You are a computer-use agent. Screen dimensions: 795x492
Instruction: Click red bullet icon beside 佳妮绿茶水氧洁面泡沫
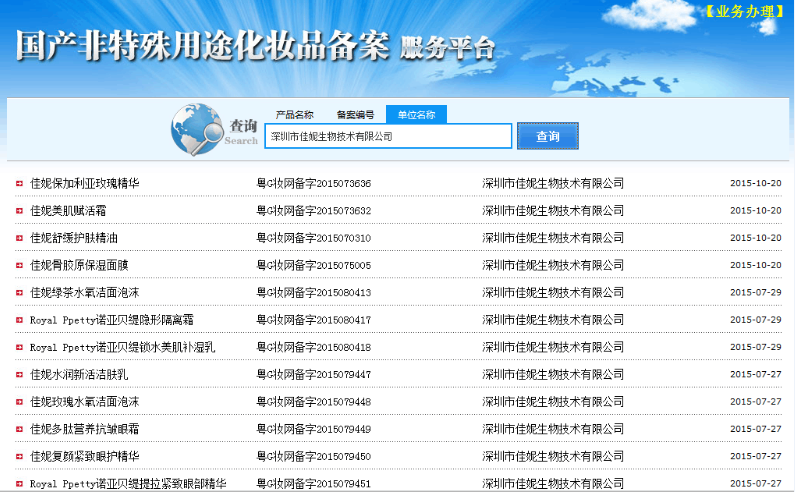(19, 293)
